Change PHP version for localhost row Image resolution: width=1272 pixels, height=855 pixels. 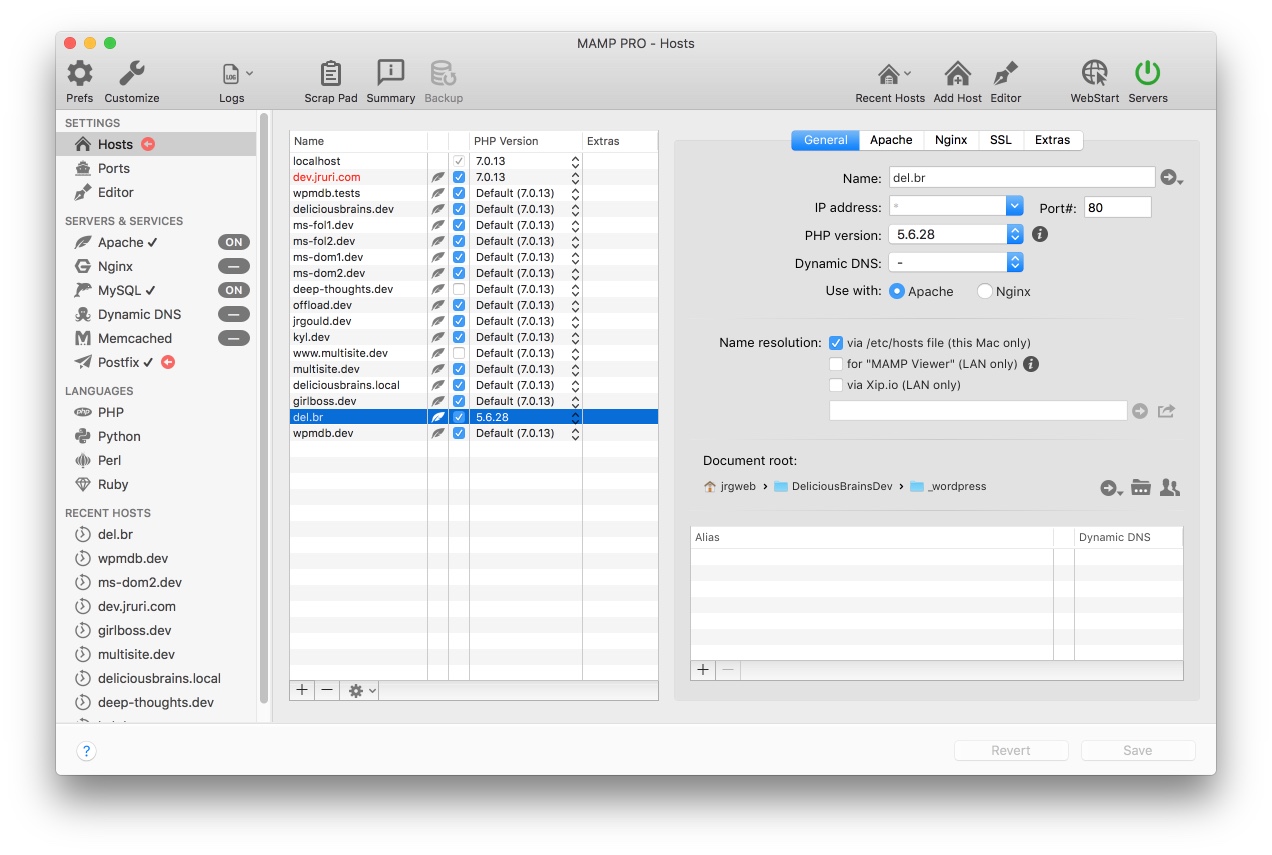575,161
